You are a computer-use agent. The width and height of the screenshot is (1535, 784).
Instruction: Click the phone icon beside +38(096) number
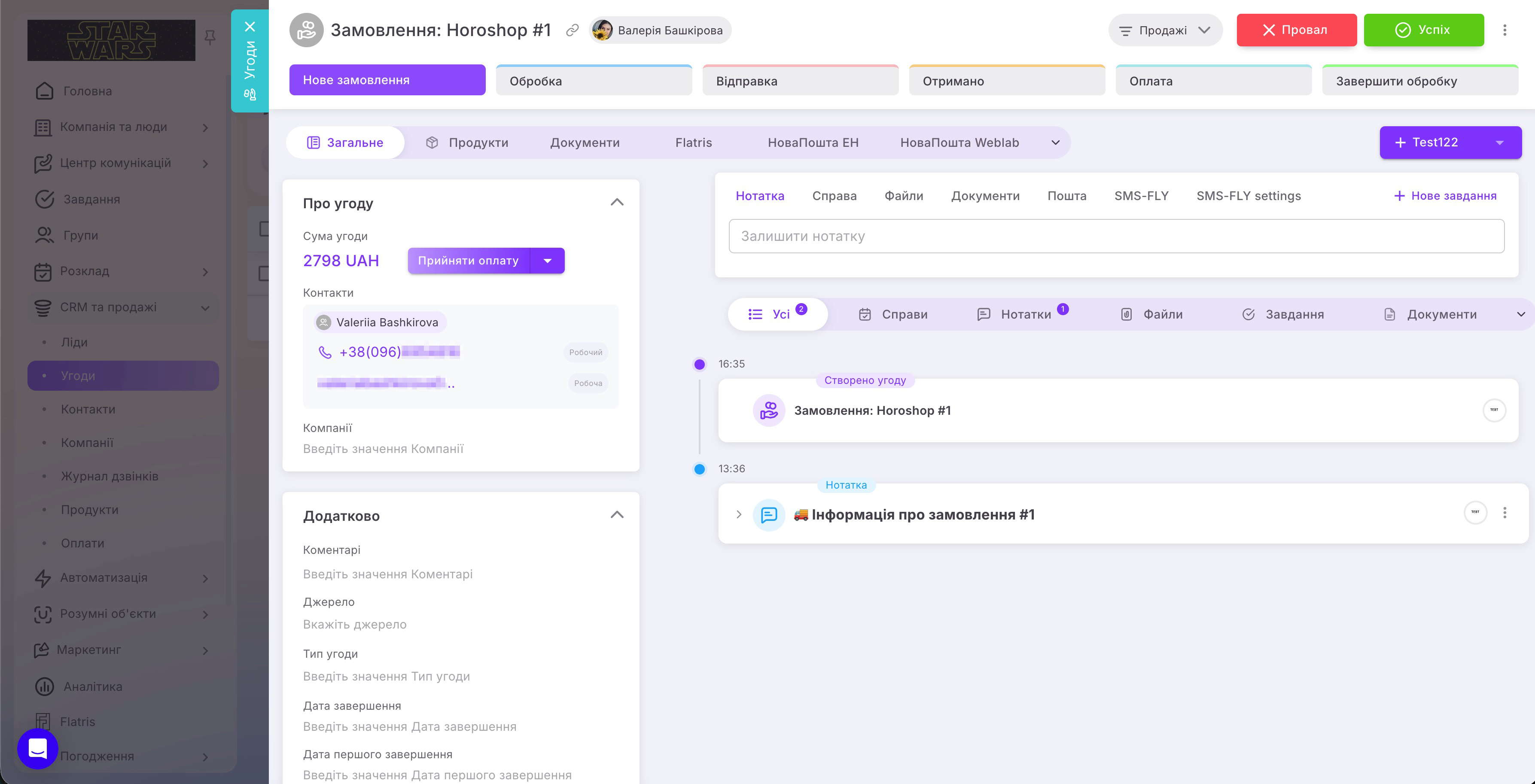pos(325,352)
